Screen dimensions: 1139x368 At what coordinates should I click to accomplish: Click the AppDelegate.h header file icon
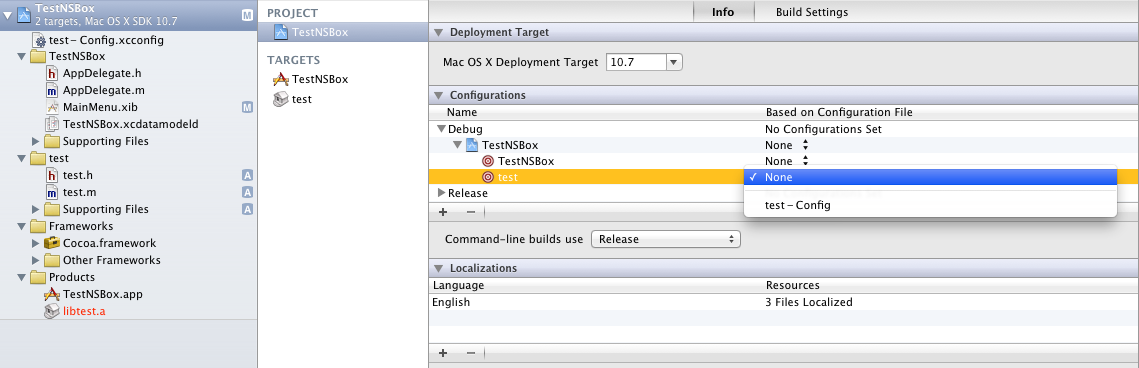coord(52,73)
